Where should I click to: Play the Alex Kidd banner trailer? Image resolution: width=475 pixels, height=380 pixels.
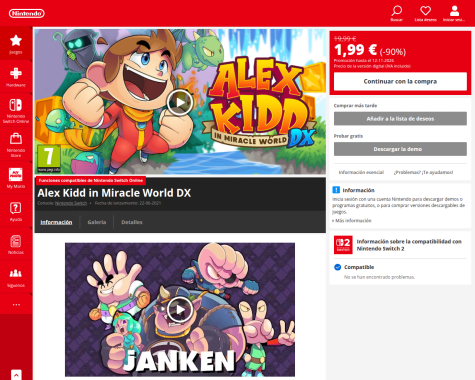pos(180,102)
